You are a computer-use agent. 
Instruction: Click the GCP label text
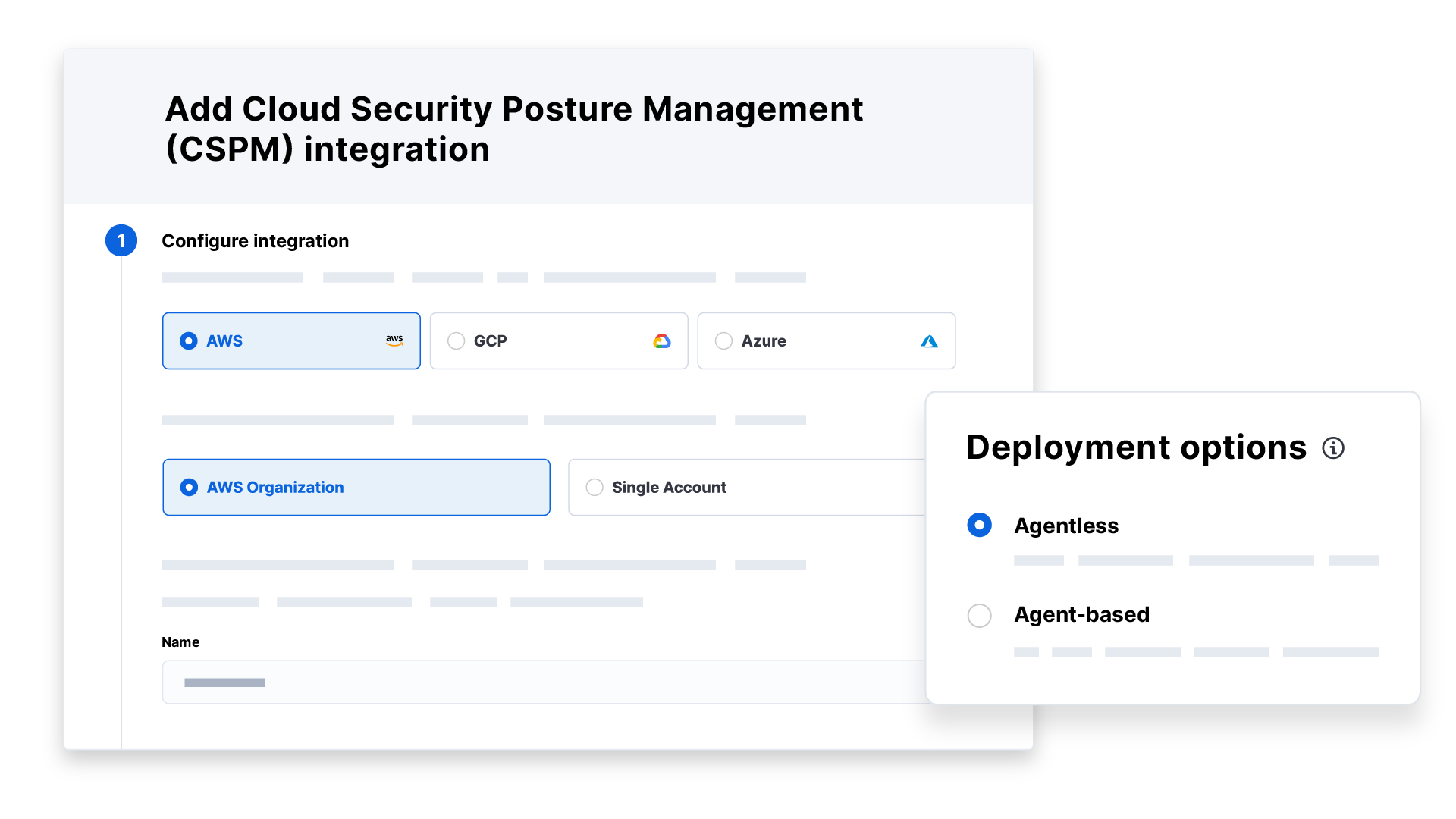click(x=491, y=341)
